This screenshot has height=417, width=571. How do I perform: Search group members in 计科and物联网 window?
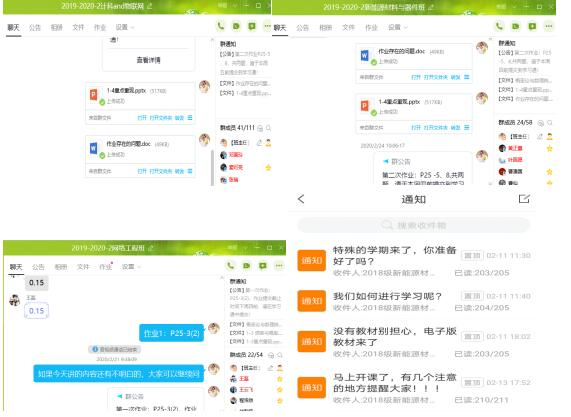click(x=269, y=128)
